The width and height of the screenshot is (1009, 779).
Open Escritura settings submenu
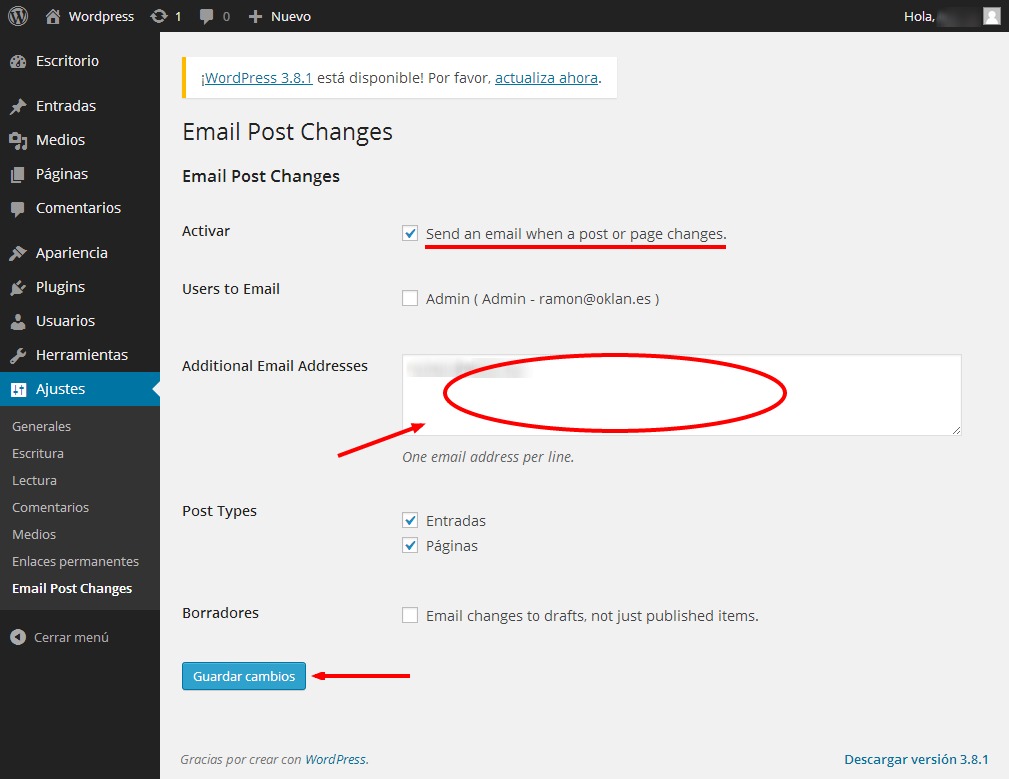coord(38,454)
